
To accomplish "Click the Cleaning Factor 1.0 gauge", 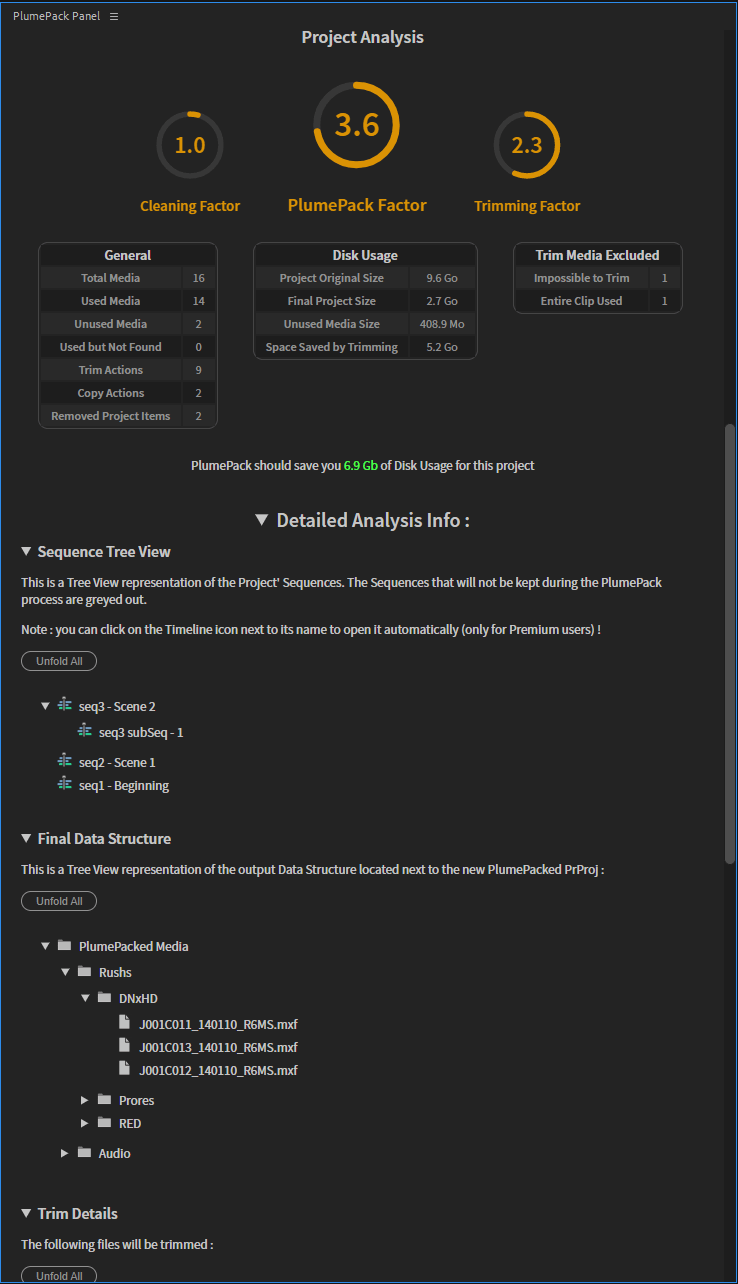I will [x=190, y=145].
